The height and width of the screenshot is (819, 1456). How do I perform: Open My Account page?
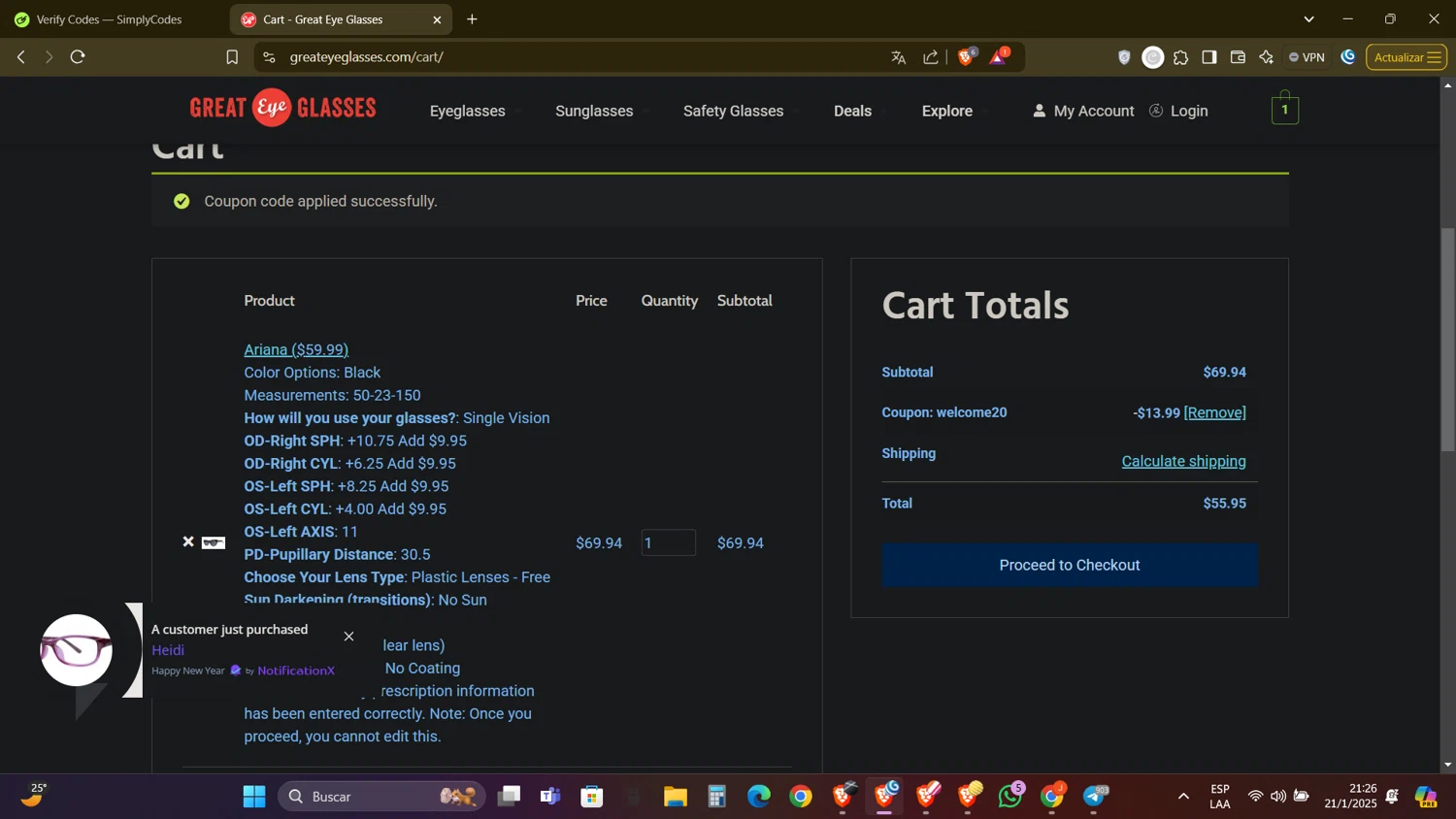[1083, 111]
